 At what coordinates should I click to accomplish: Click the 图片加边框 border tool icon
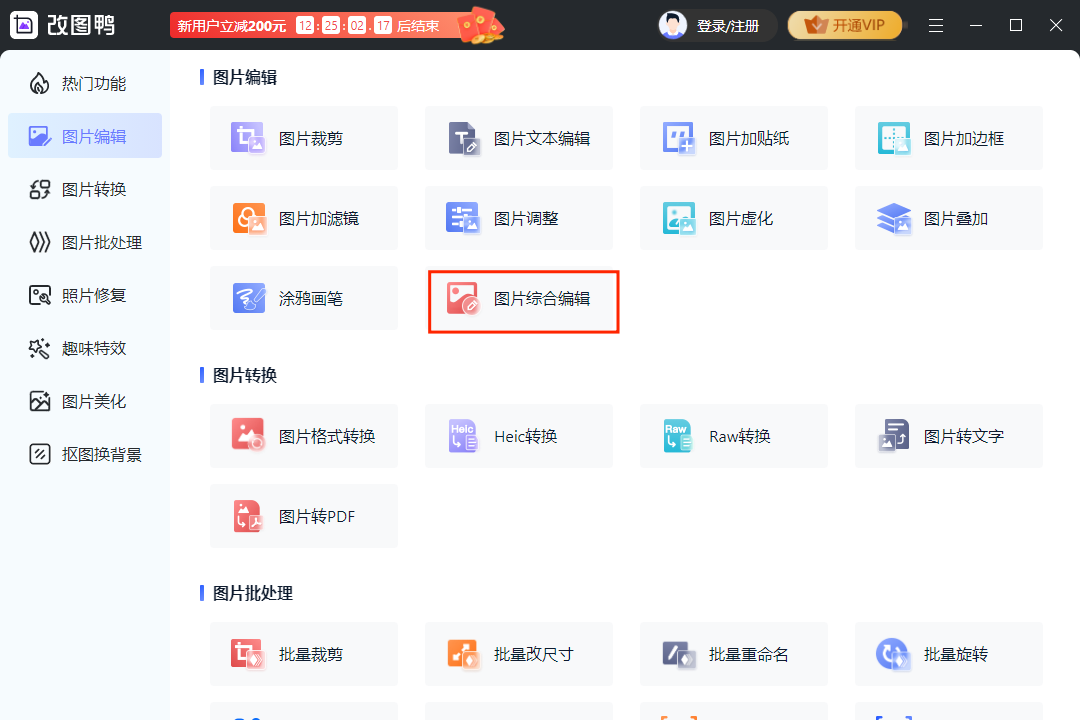coord(893,138)
